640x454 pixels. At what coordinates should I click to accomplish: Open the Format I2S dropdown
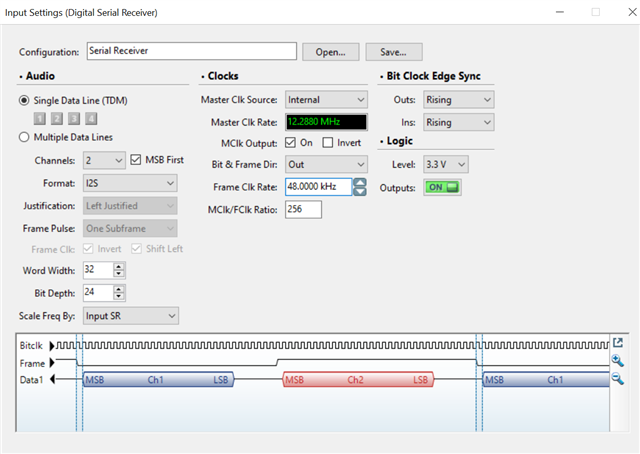pos(130,183)
